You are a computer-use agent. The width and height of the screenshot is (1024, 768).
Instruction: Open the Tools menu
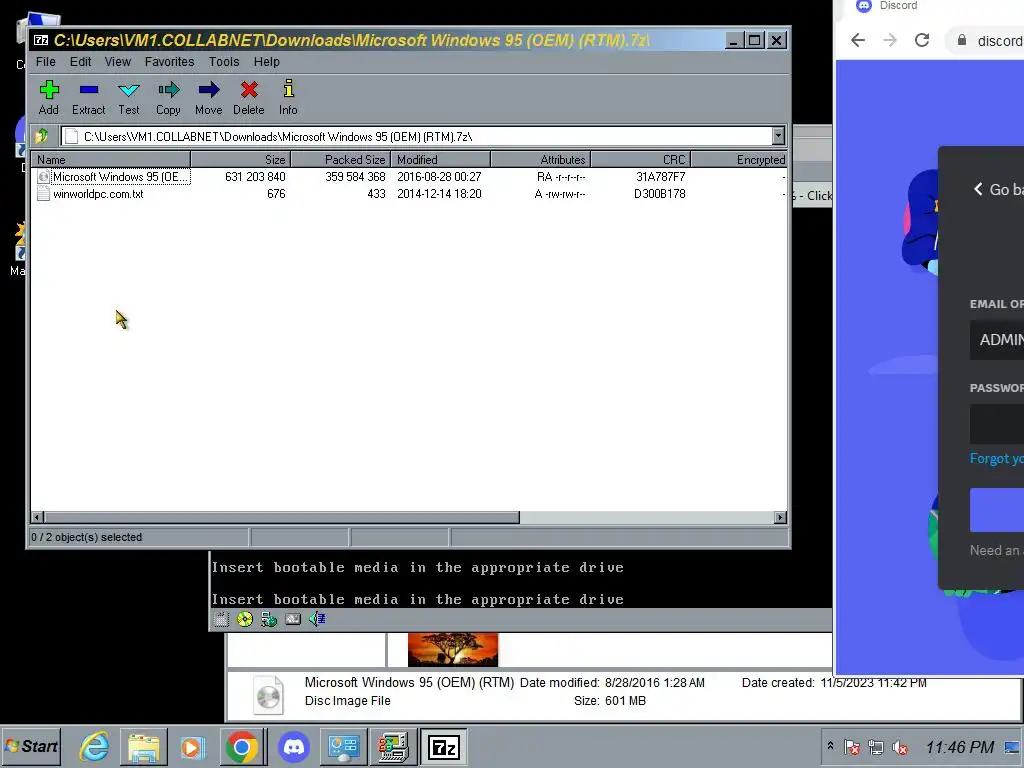(x=224, y=61)
